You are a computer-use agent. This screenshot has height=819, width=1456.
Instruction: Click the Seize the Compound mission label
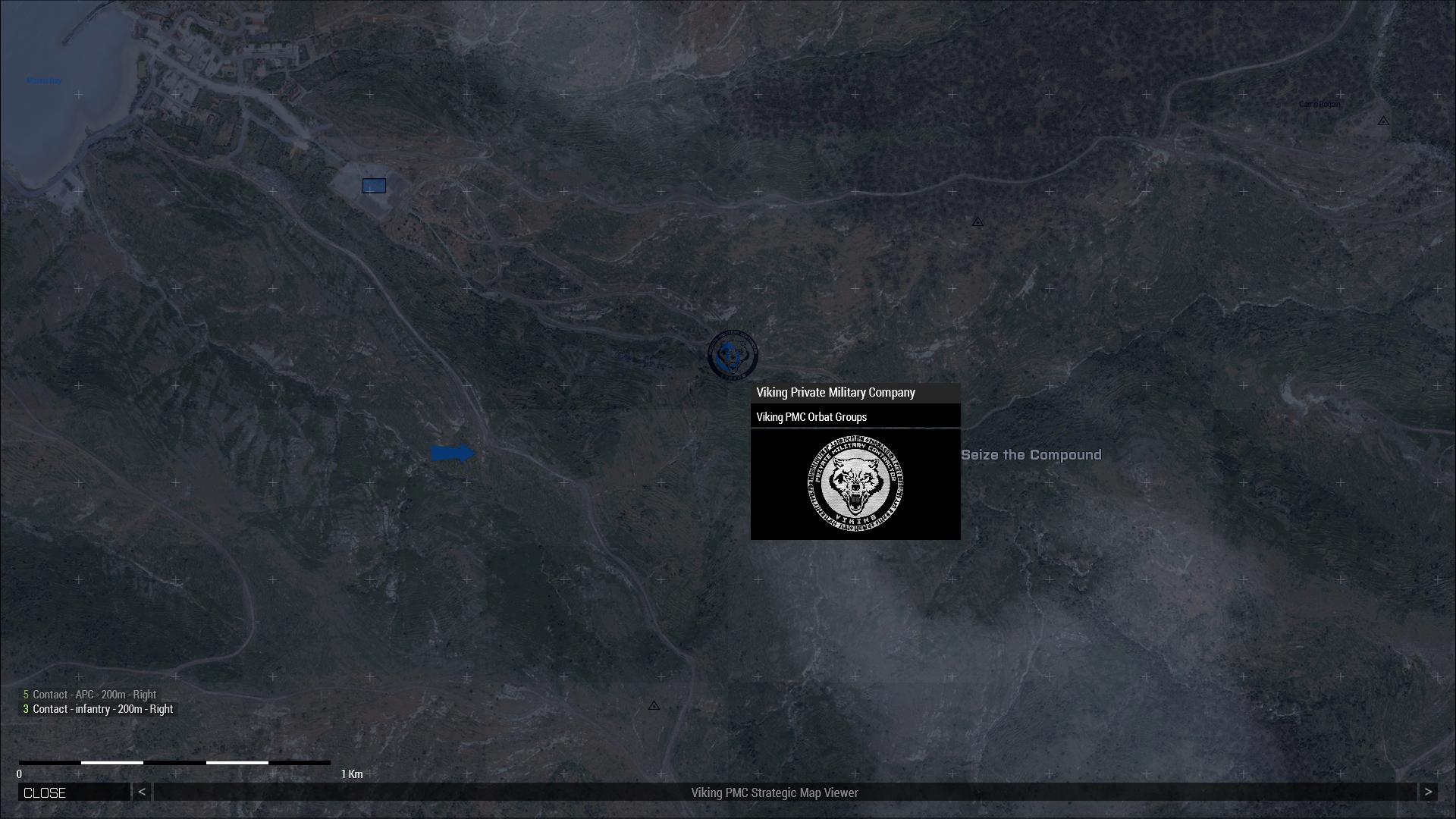1031,455
